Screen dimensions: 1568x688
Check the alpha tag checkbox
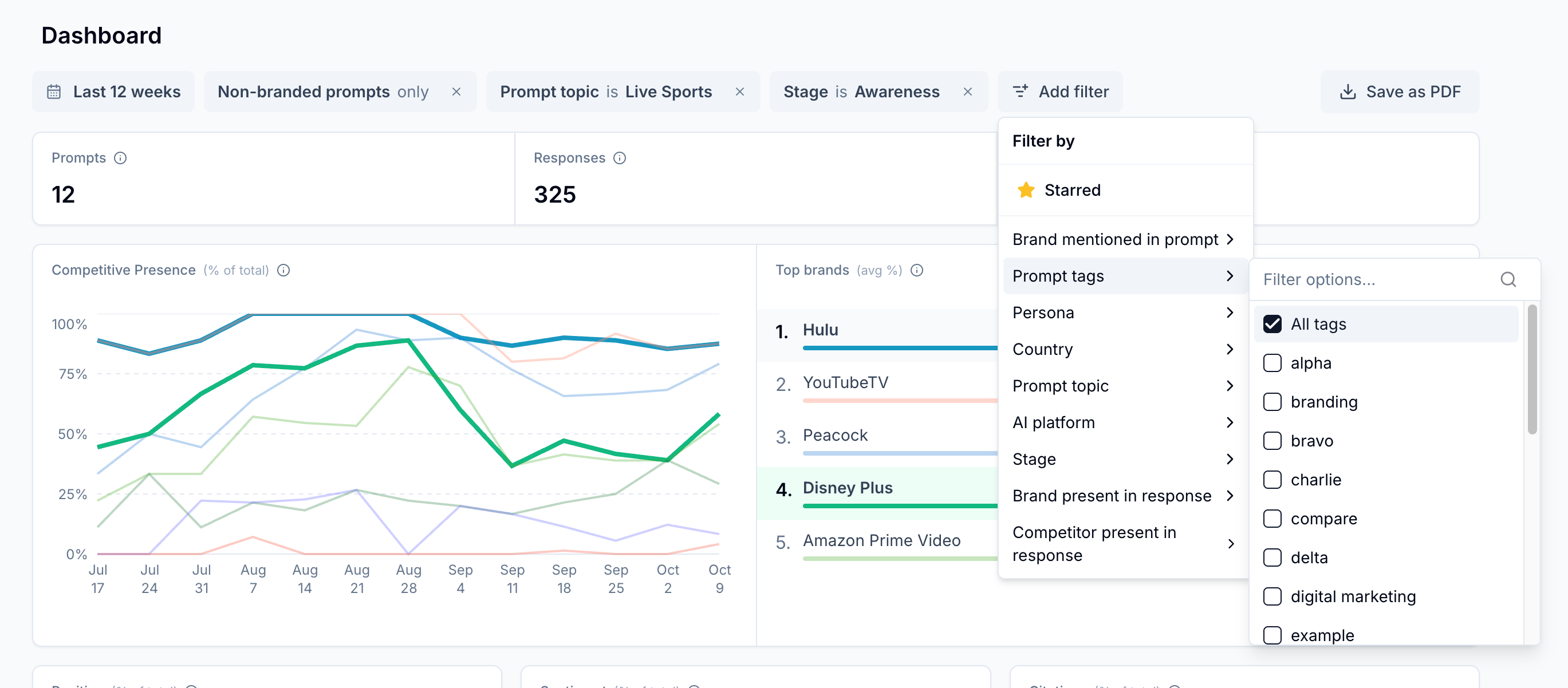(x=1272, y=363)
